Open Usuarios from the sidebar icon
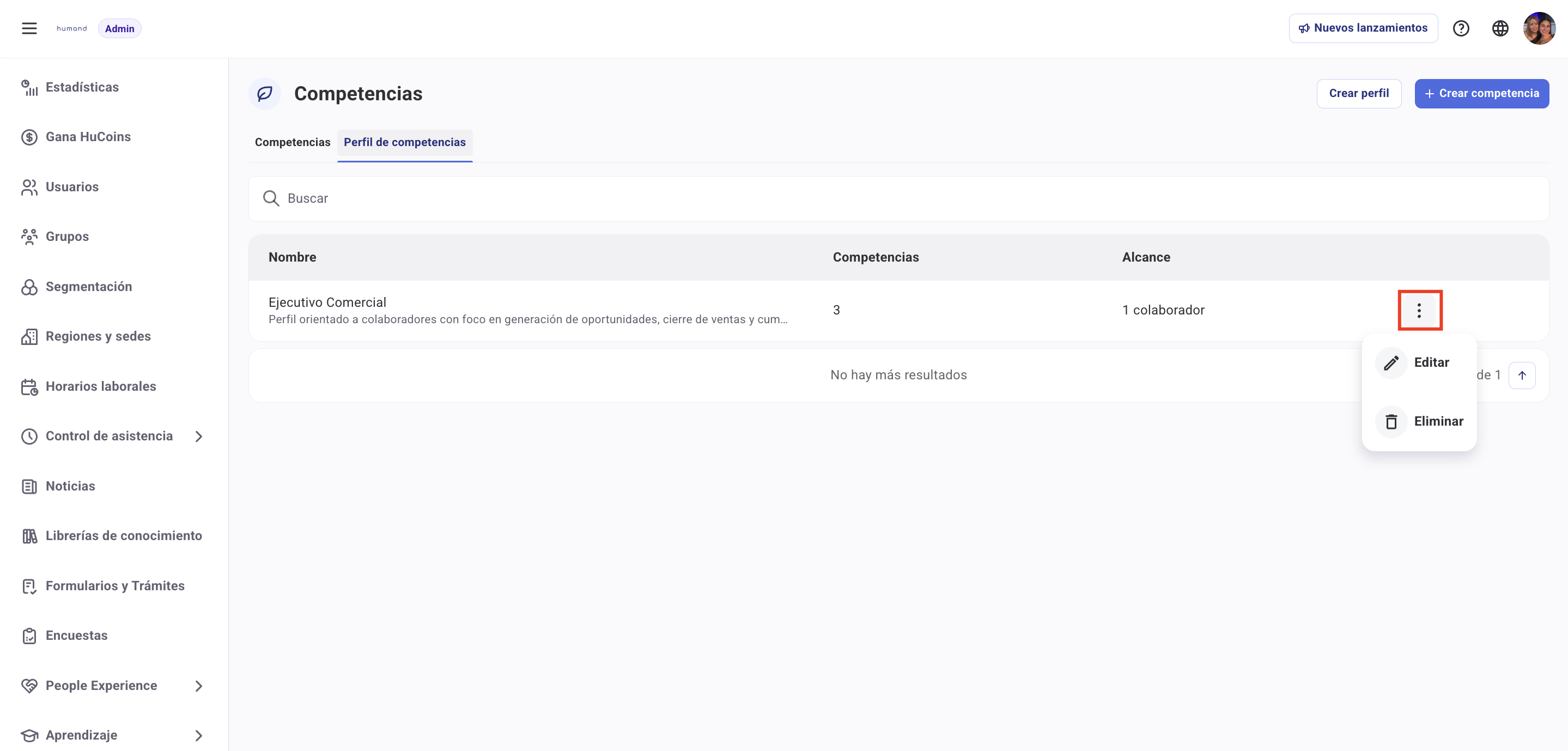The image size is (1568, 751). coord(29,187)
